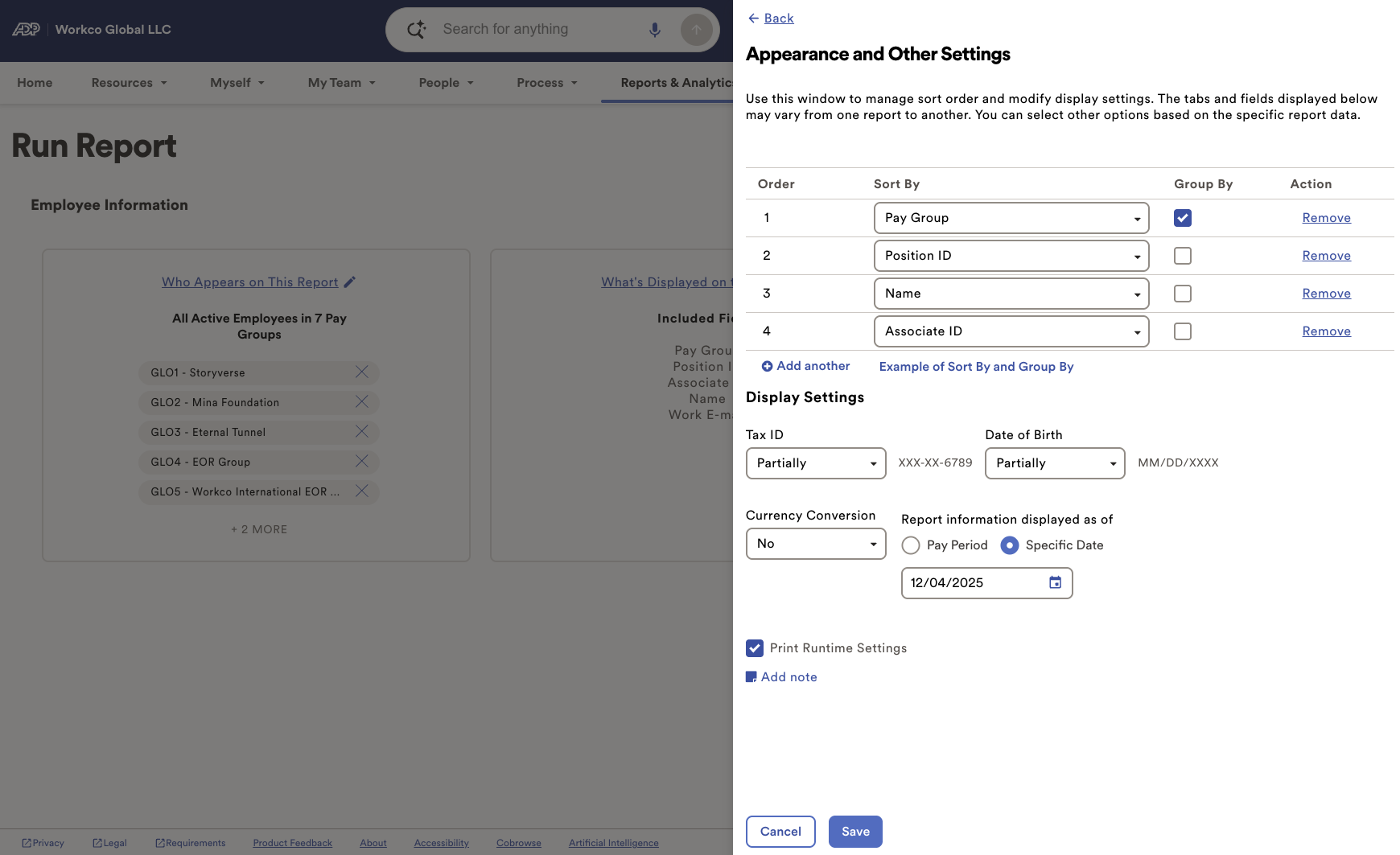The width and height of the screenshot is (1400, 855).
Task: Click the Who Appears on This Report link
Action: click(249, 282)
